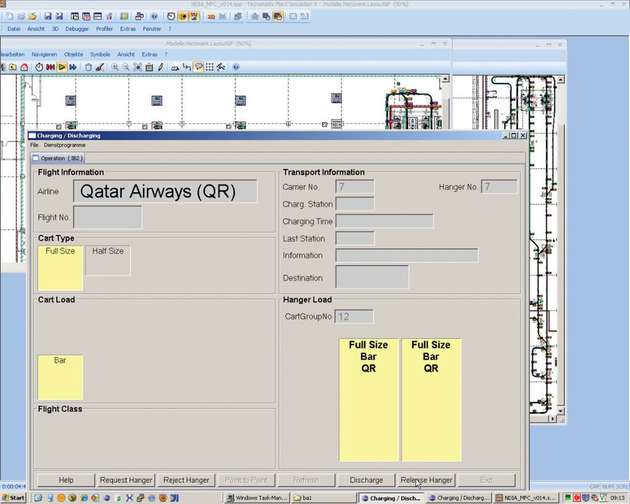Reset the simulation with the red rewind icon
The width and height of the screenshot is (630, 504).
point(51,68)
